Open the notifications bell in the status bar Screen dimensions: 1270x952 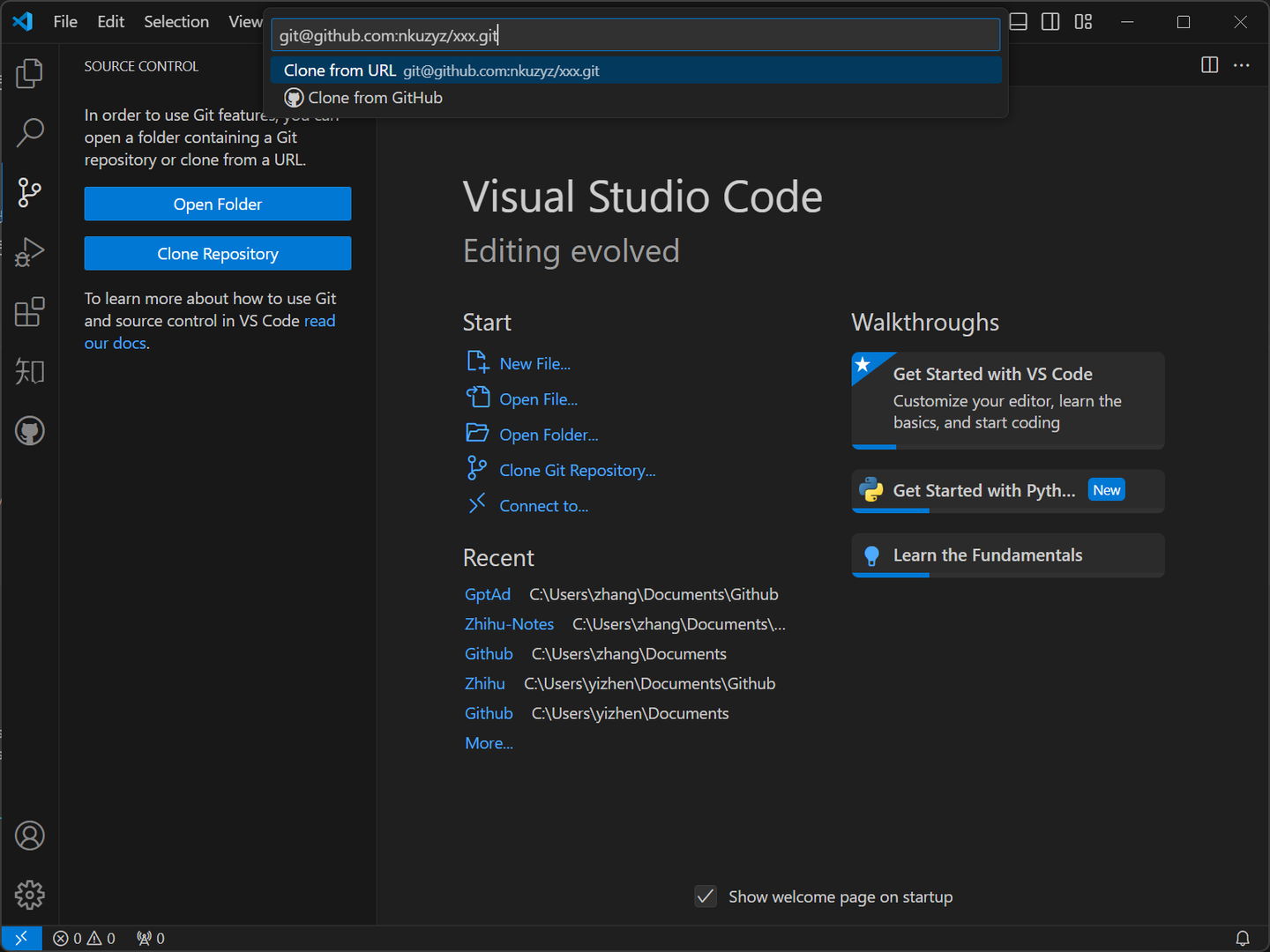click(1243, 938)
